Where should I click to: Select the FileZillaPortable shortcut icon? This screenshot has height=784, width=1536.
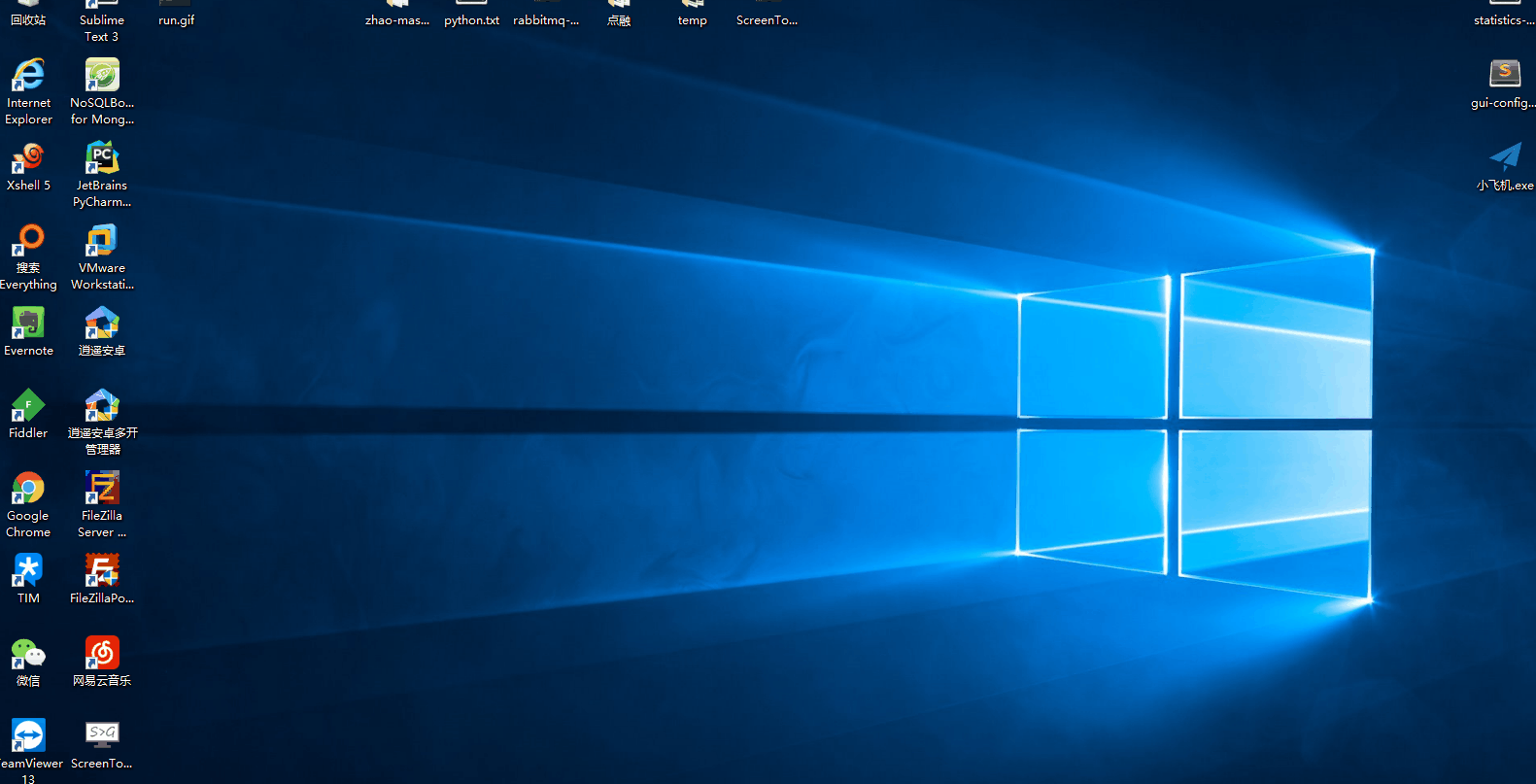[102, 571]
